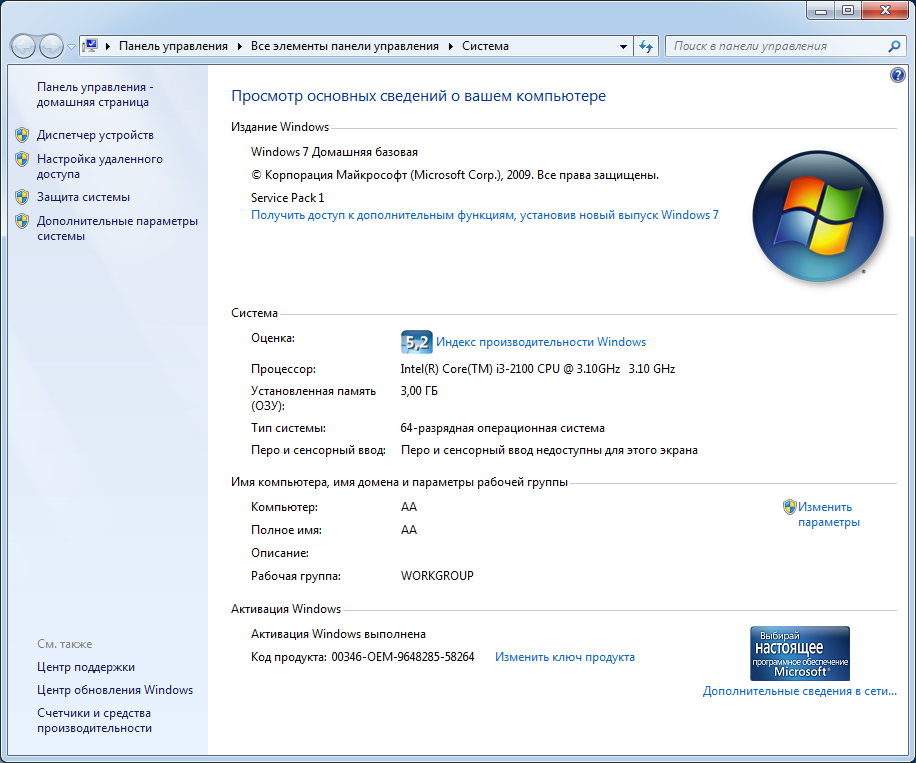Open Диспетчер устройств link

point(95,135)
